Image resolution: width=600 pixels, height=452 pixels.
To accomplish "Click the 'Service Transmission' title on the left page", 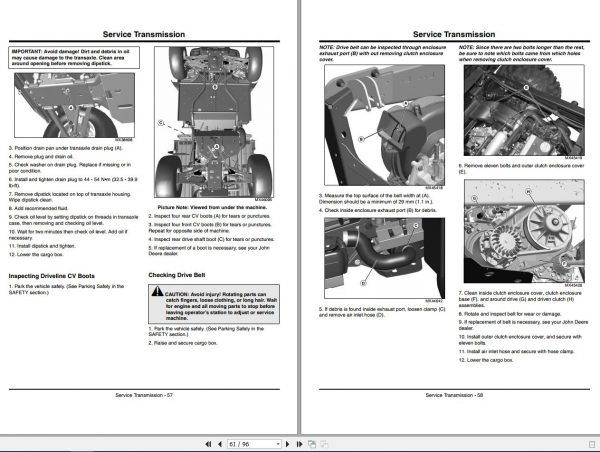I will click(144, 34).
